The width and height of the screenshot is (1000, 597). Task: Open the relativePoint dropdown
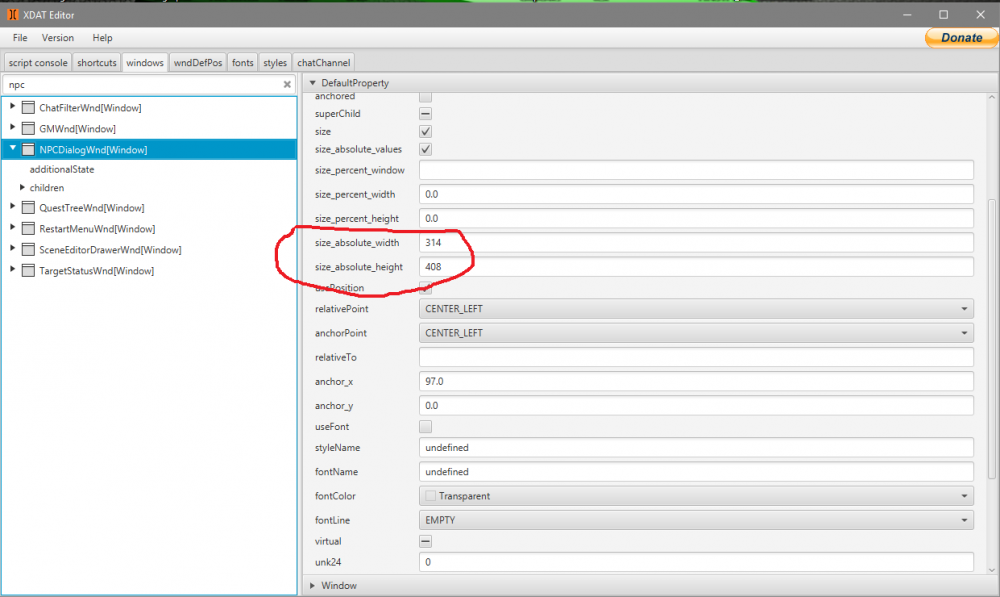point(696,309)
